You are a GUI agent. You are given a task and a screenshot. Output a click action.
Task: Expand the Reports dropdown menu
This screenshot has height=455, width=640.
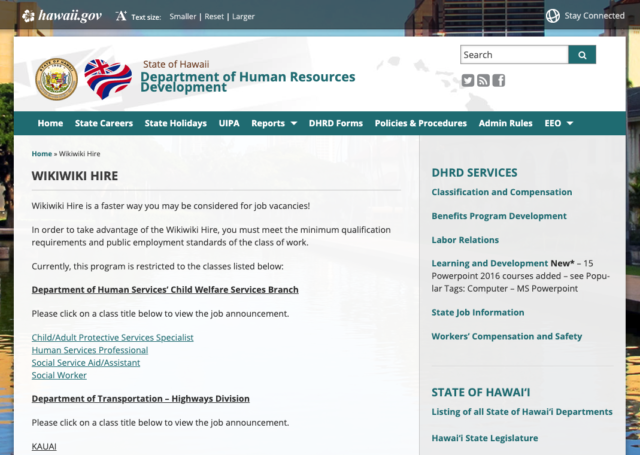click(274, 123)
